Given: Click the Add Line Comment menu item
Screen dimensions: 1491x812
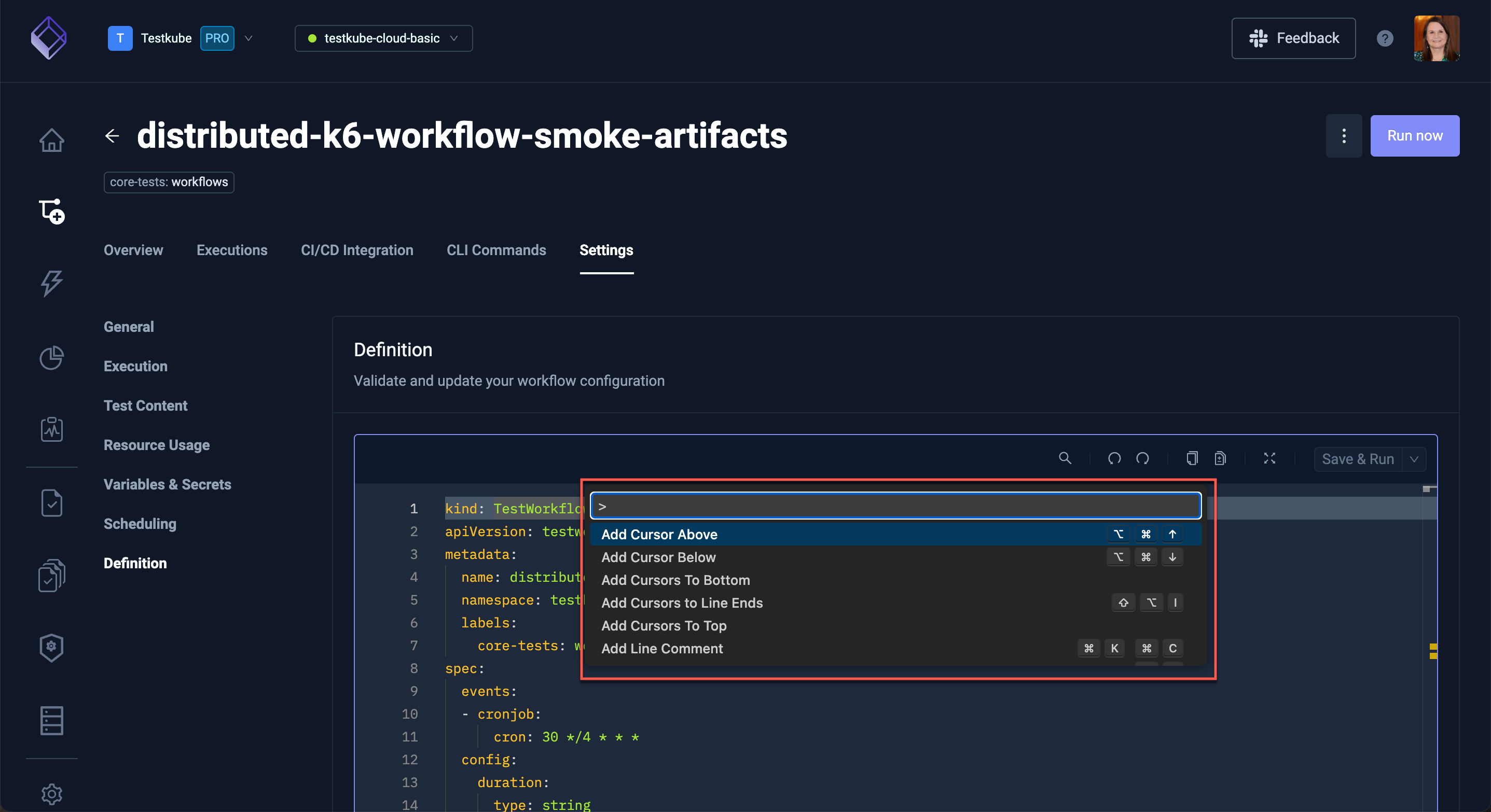Looking at the screenshot, I should 662,648.
